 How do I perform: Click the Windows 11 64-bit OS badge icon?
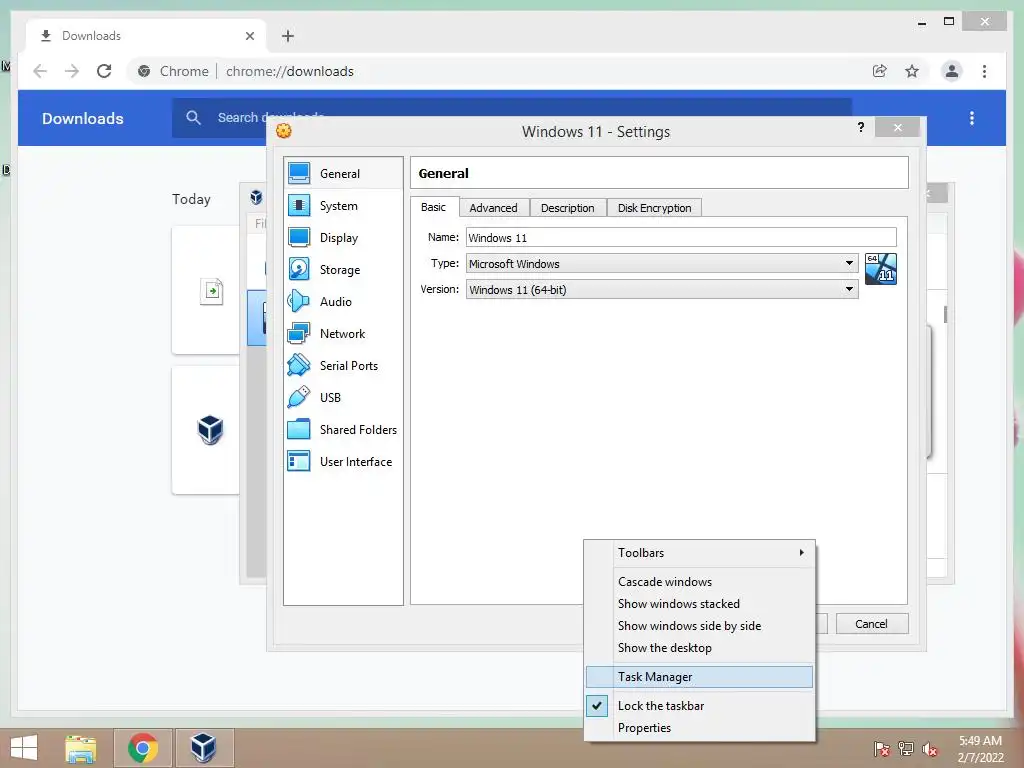coord(880,269)
